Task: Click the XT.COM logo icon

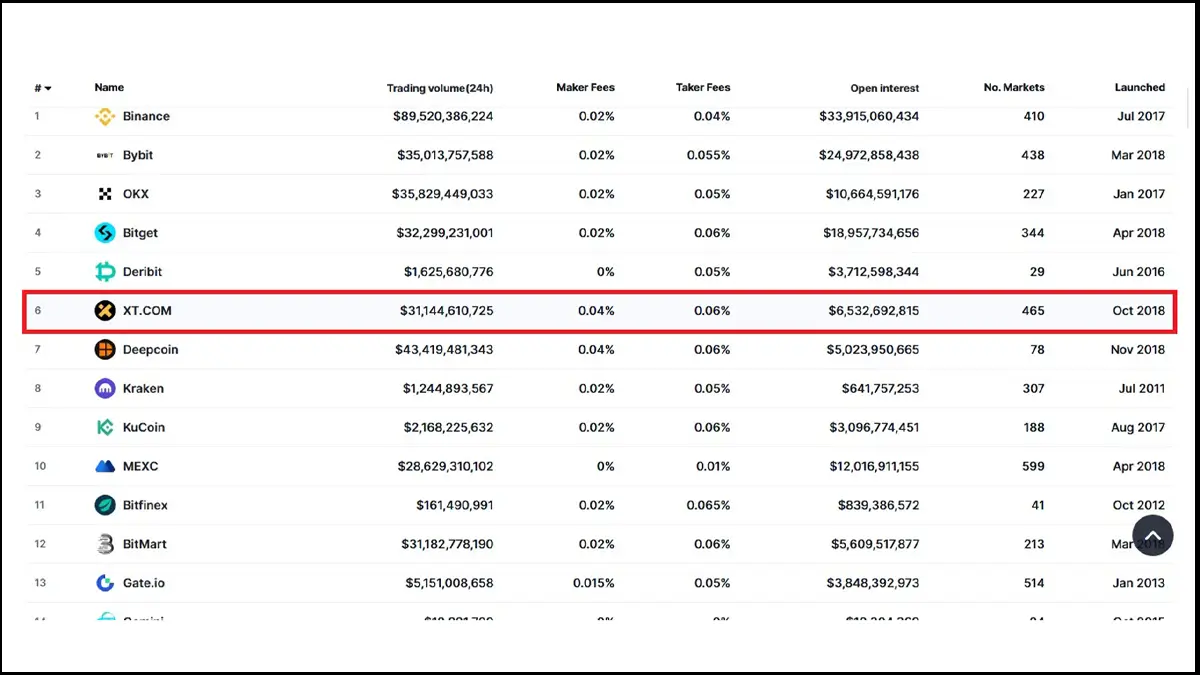Action: coord(105,311)
